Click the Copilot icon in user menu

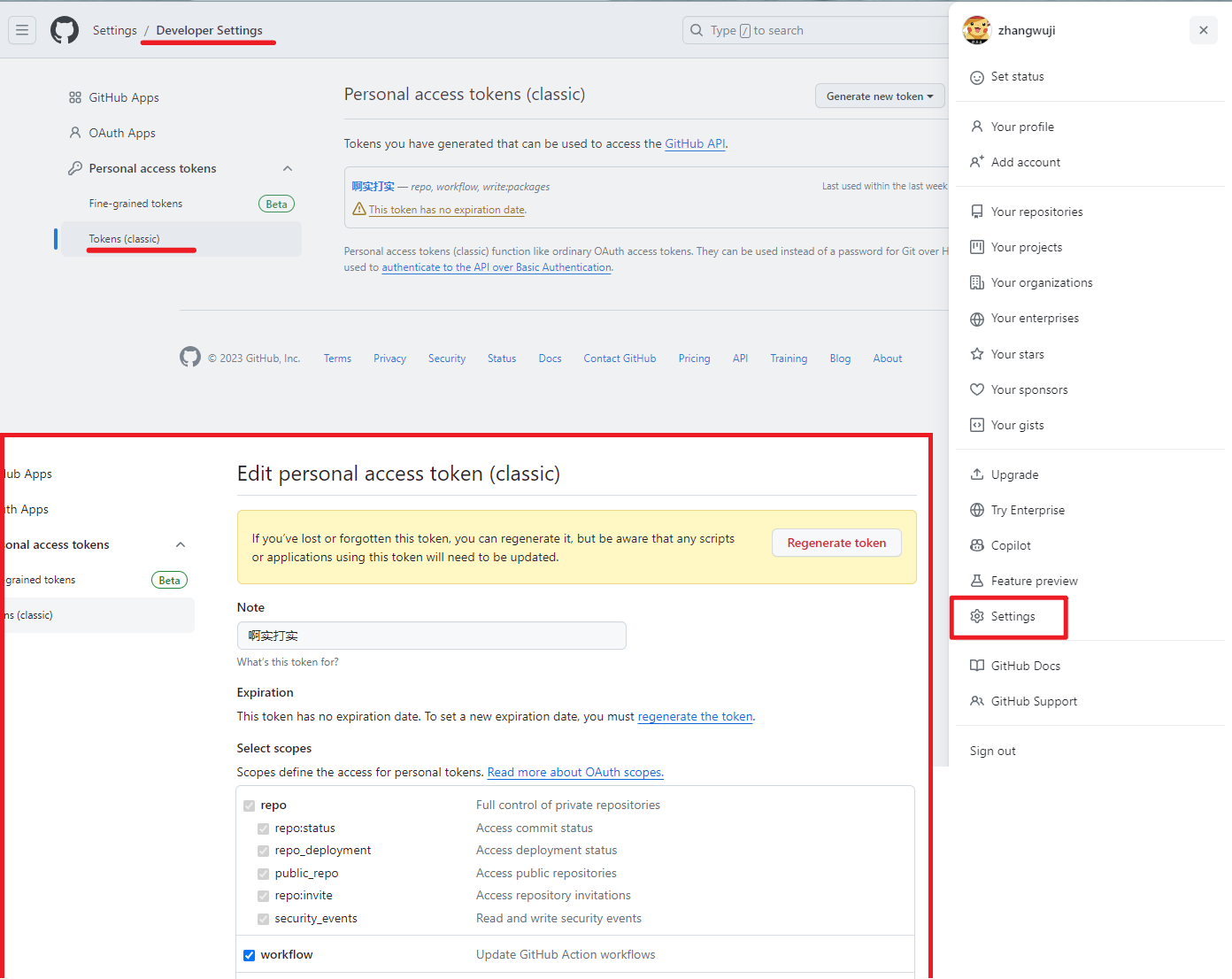click(977, 545)
